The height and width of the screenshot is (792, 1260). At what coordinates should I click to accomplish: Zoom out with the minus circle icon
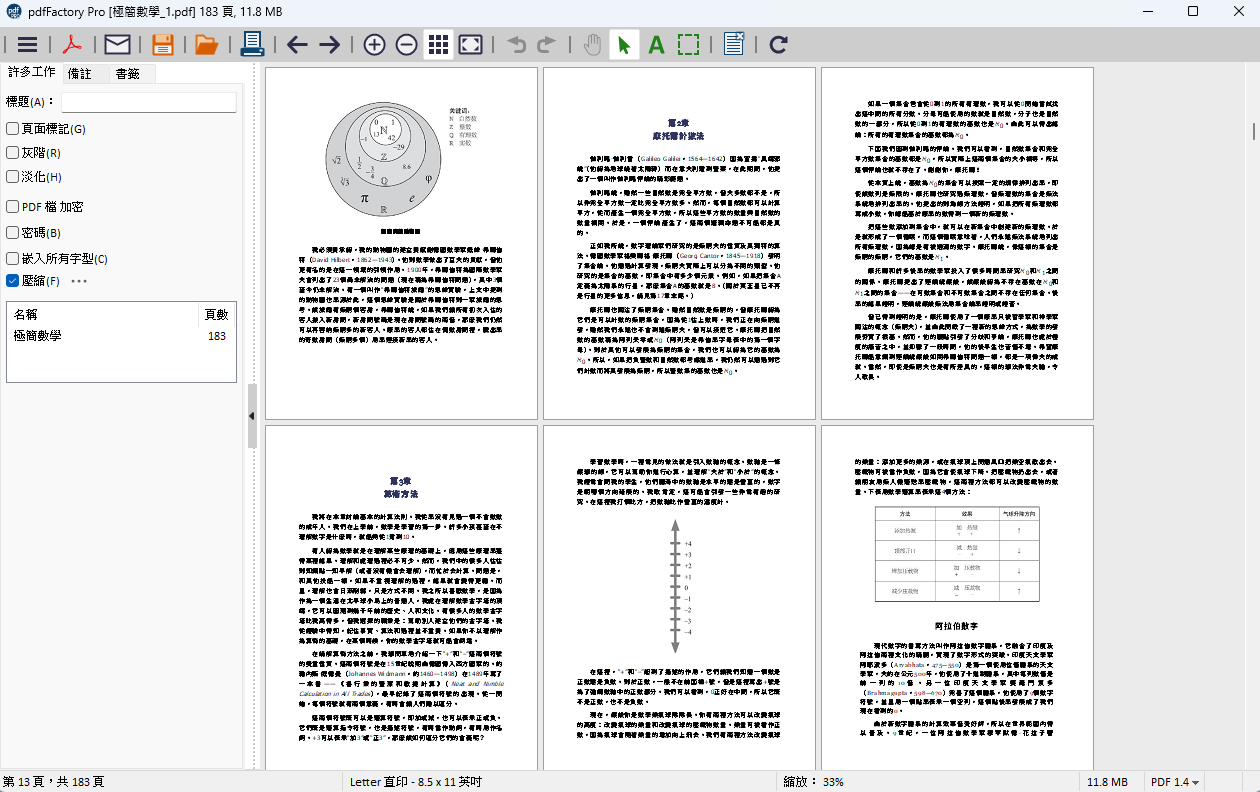tap(406, 44)
